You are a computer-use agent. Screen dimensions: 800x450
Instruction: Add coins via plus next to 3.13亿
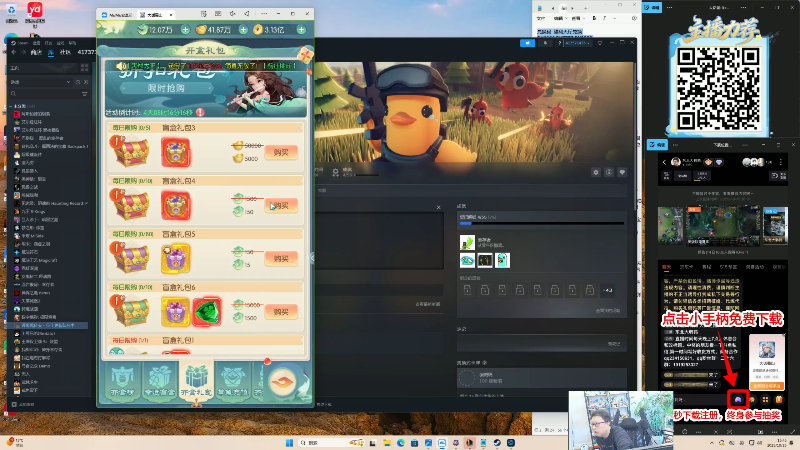click(x=302, y=30)
